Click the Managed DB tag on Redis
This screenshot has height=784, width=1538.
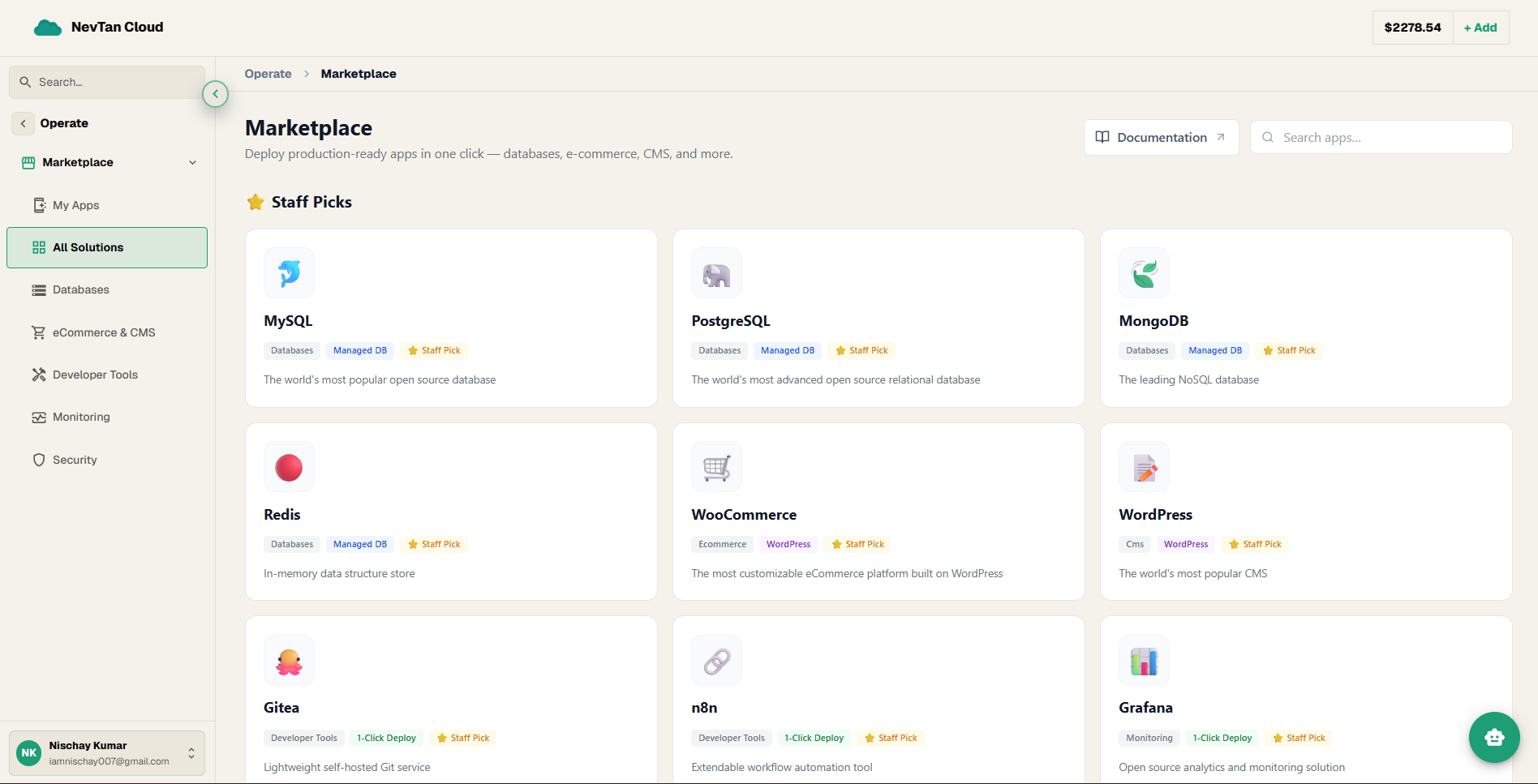click(x=360, y=544)
